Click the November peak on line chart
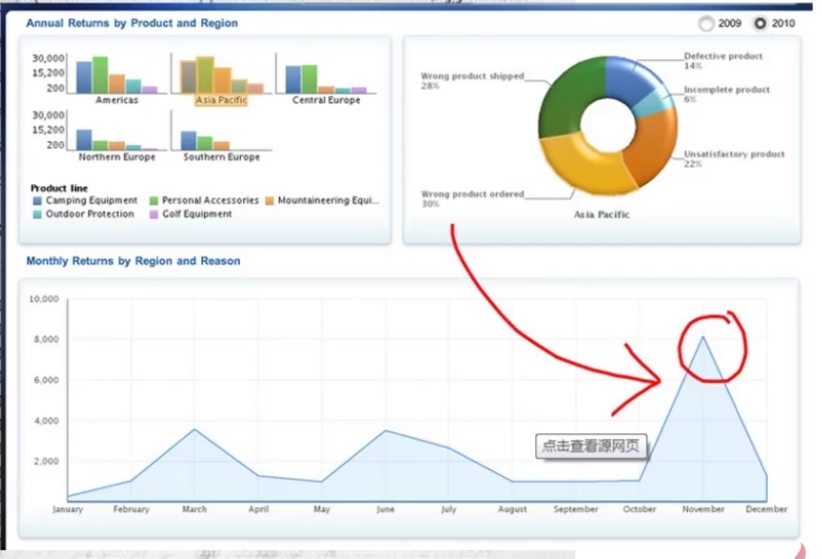This screenshot has width=822, height=559. [703, 337]
